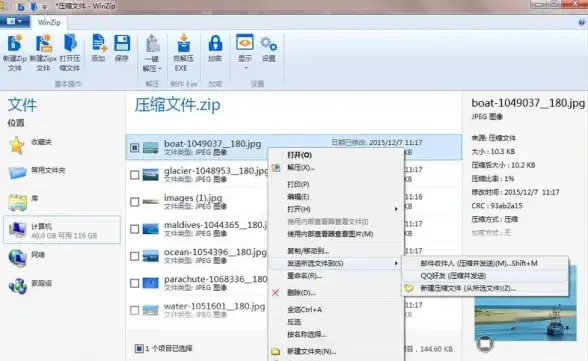Image resolution: width=588 pixels, height=361 pixels.
Task: Select water-1051601__180.jpg file name
Action: coord(214,306)
